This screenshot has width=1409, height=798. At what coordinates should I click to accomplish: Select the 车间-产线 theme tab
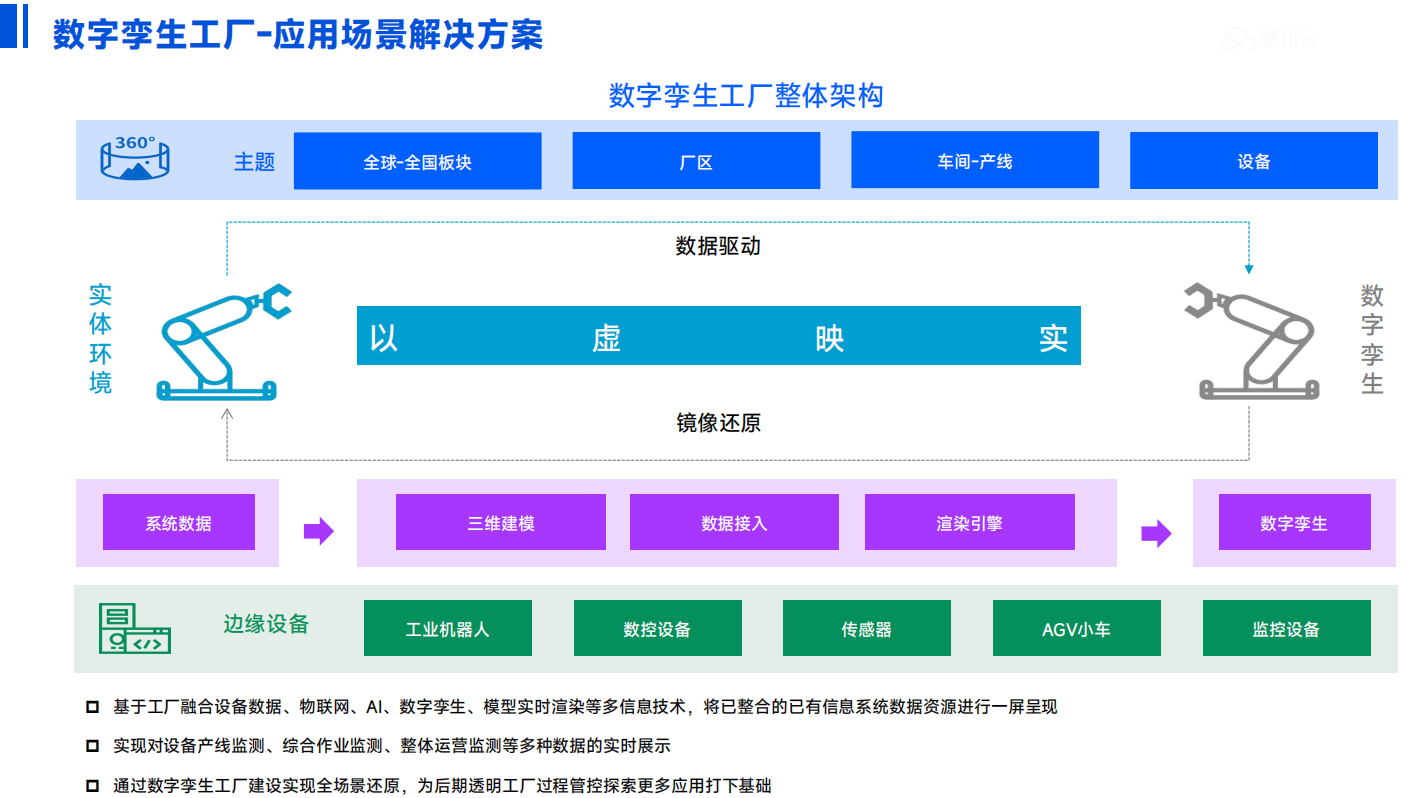975,159
